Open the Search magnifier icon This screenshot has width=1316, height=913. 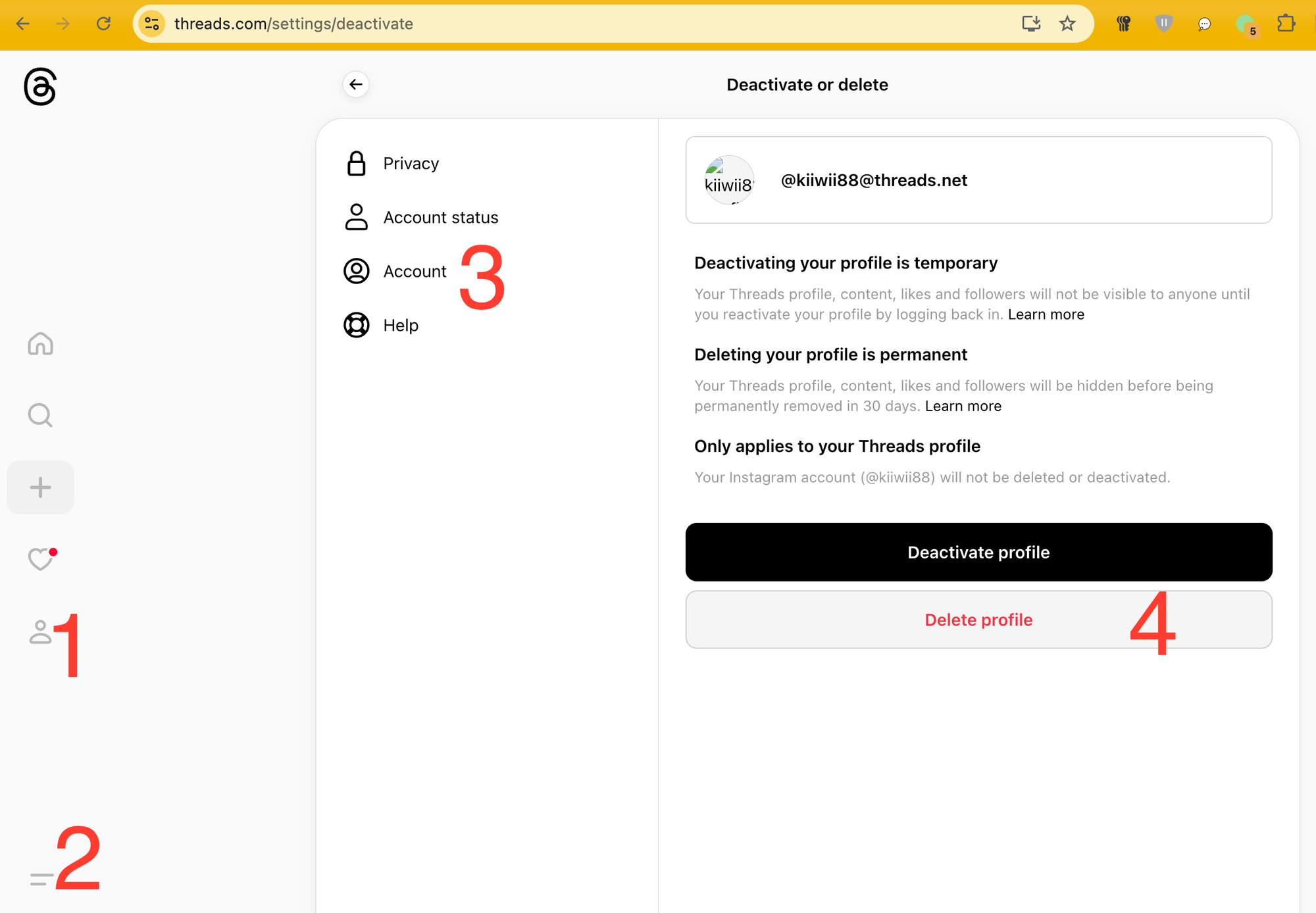click(40, 415)
